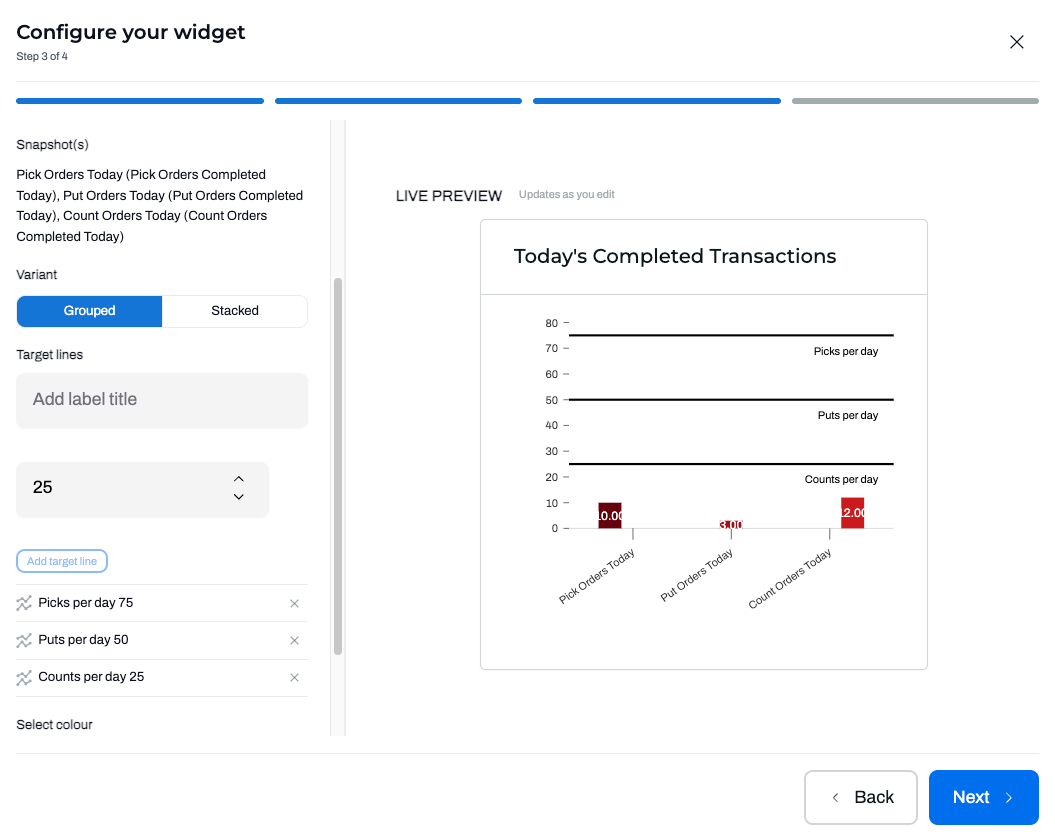This screenshot has height=840, width=1055.
Task: Click the Counts per day 25 list entry
Action: 162,677
